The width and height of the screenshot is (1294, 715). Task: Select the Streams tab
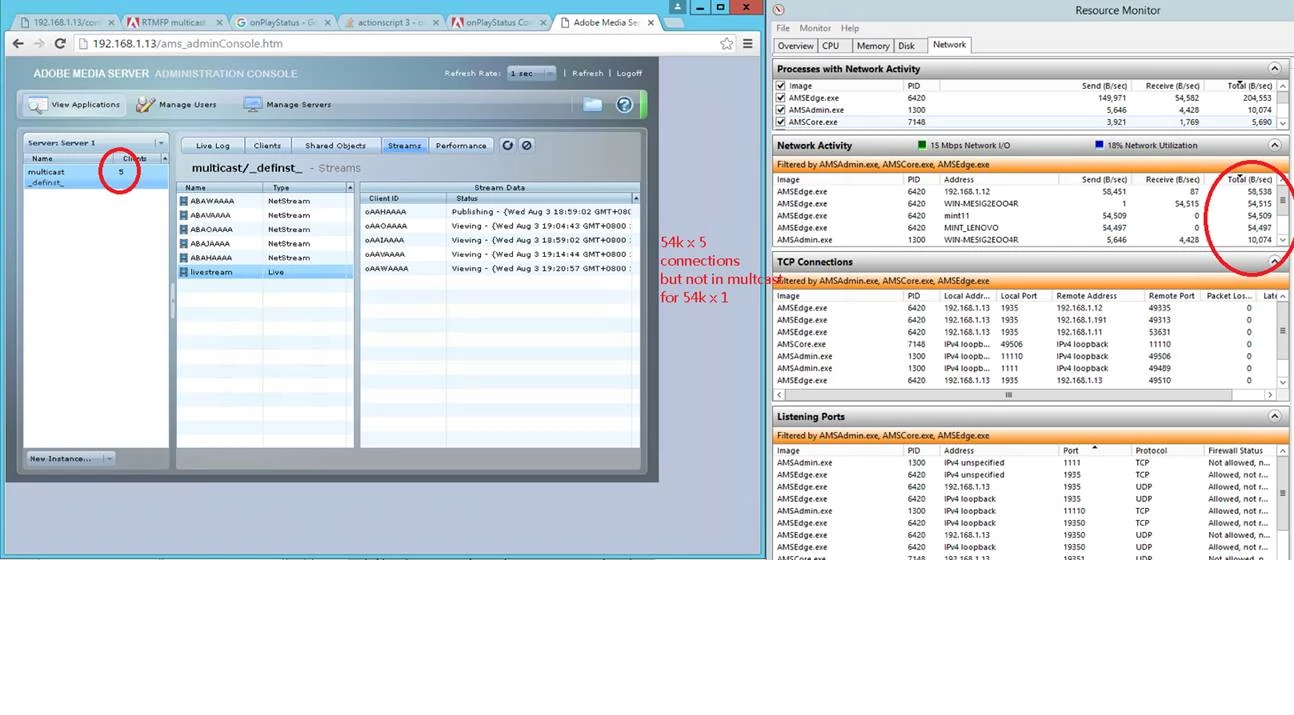coord(404,146)
